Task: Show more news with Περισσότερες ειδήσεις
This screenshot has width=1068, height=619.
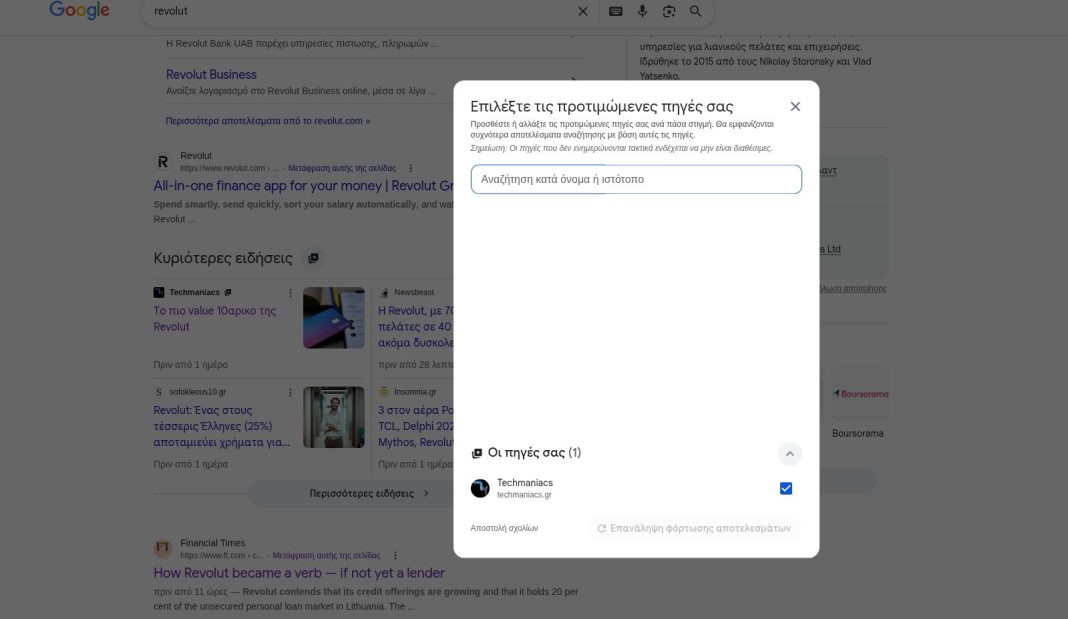Action: 360,493
